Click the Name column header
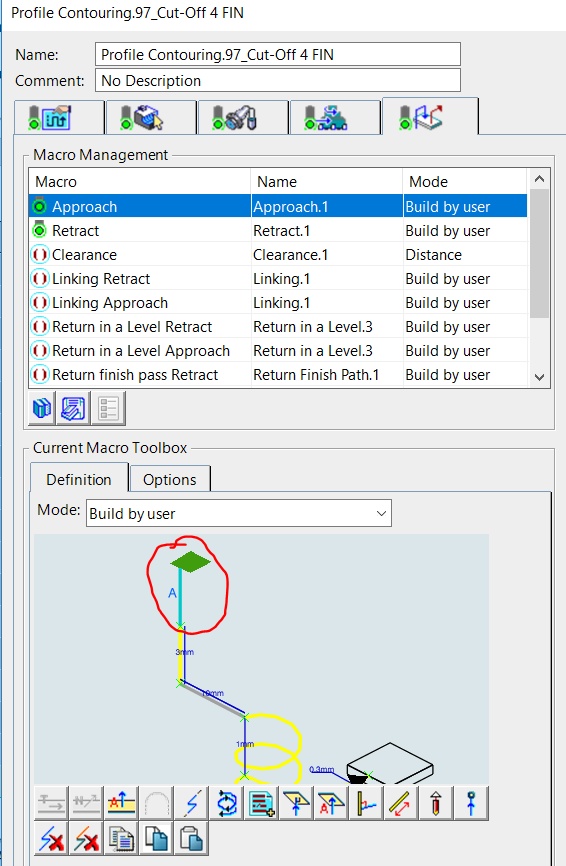The height and width of the screenshot is (866, 566). [327, 182]
